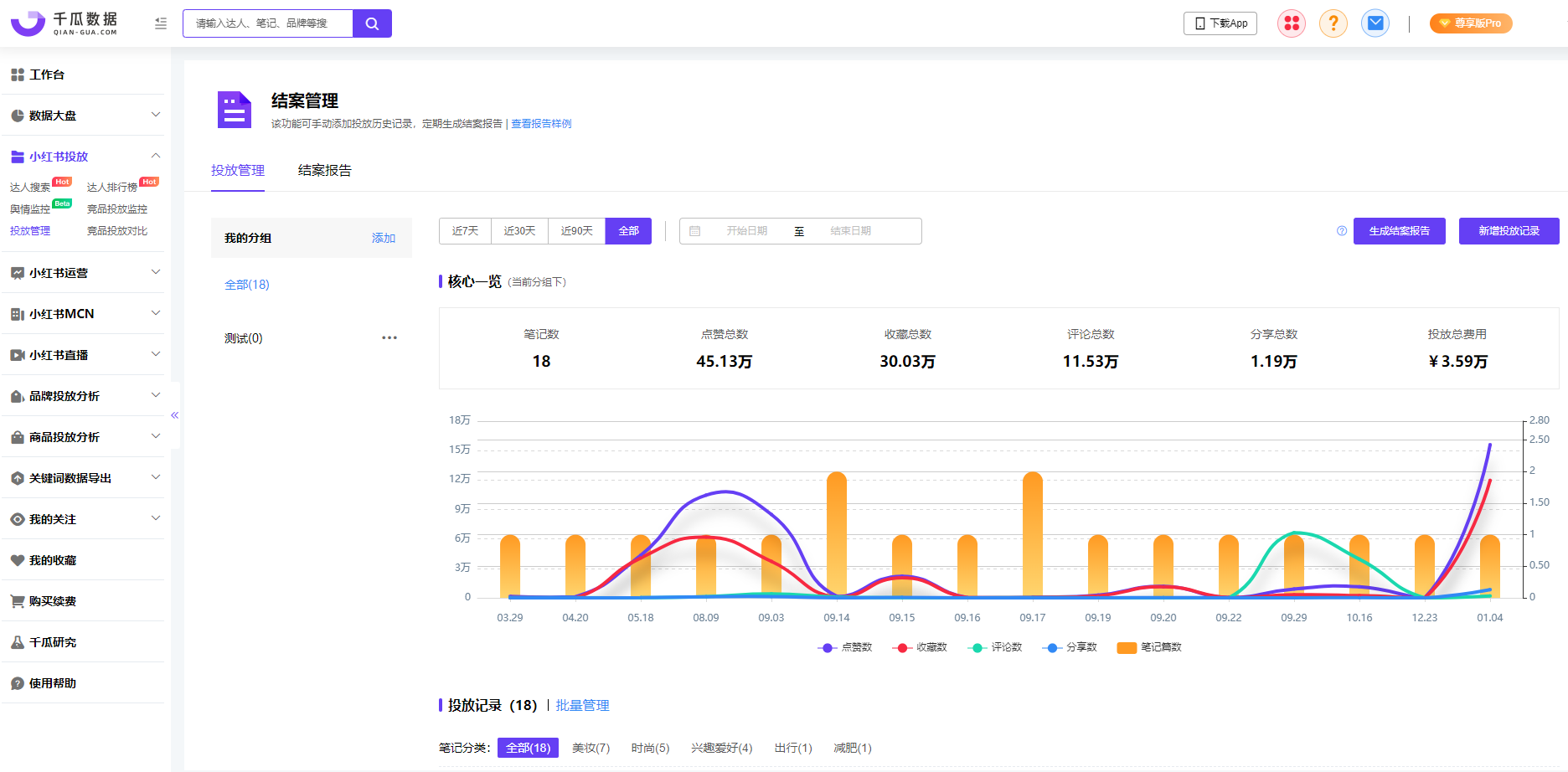Toggle the 分享数 legend series

(1070, 647)
